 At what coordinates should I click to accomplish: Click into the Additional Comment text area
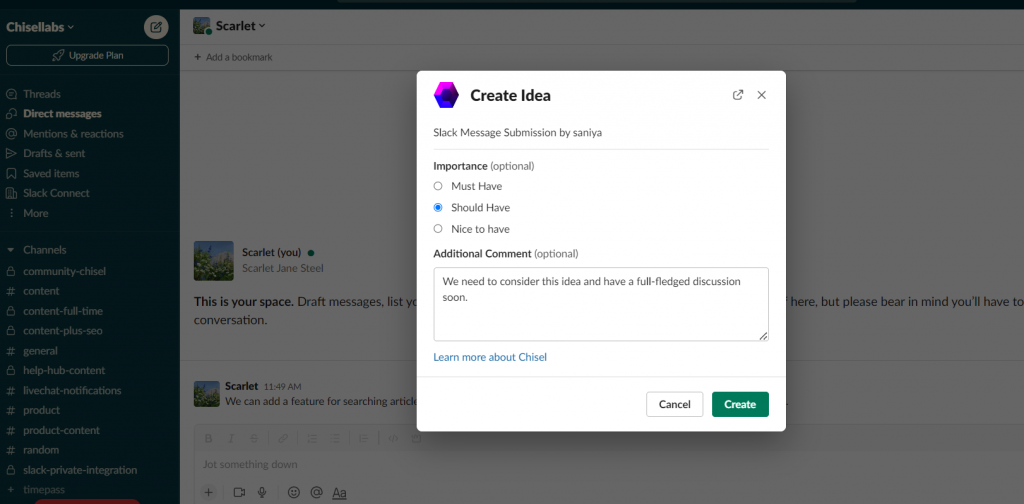tap(601, 304)
